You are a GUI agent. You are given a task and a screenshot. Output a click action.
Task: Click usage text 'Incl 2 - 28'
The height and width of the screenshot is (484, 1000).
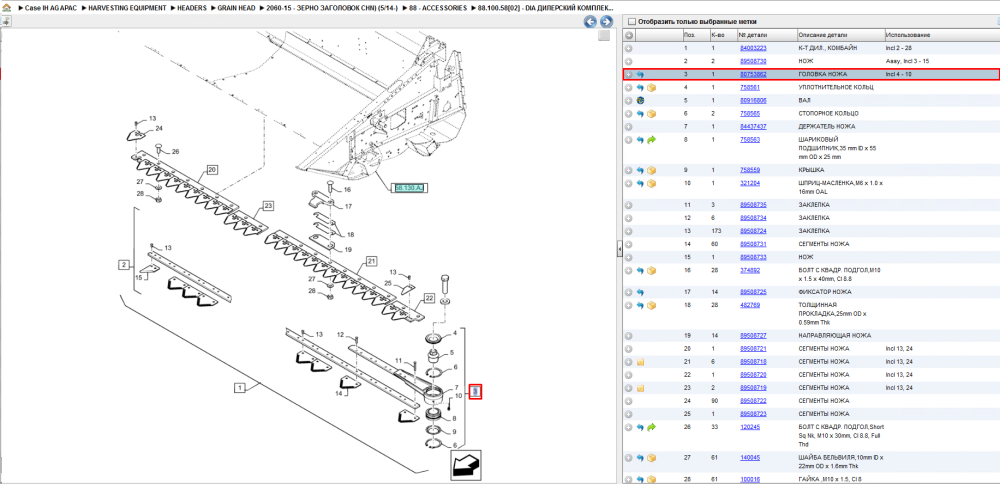tap(899, 48)
